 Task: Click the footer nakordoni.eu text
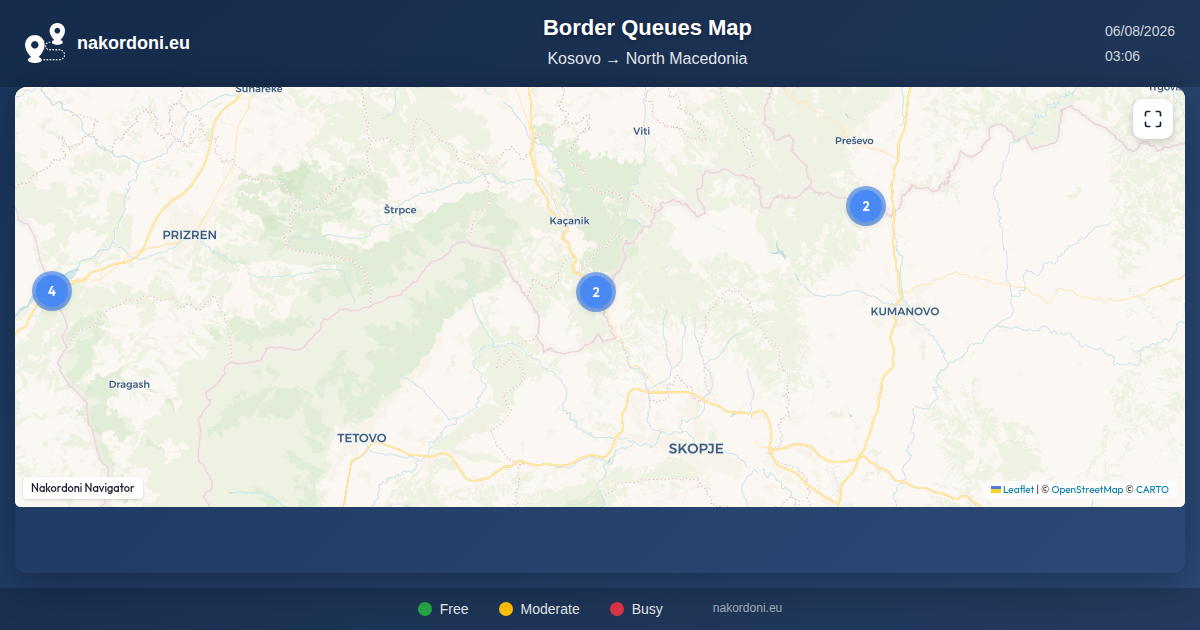click(747, 608)
